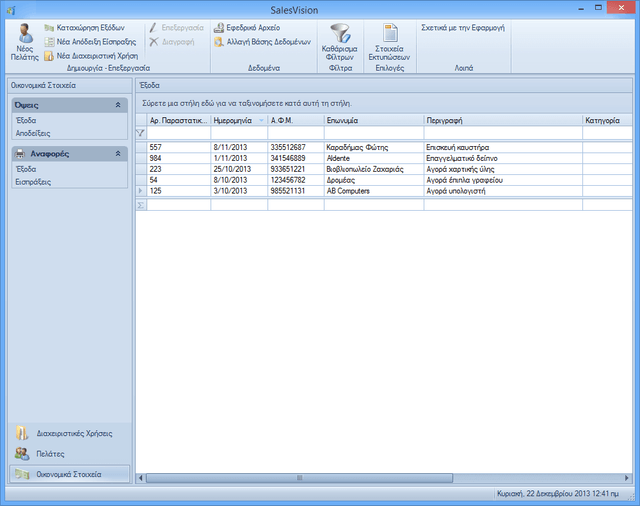Select the Οικονομικά Στοιχεία navigation button
Screen dimensions: 640x506
tap(70, 474)
